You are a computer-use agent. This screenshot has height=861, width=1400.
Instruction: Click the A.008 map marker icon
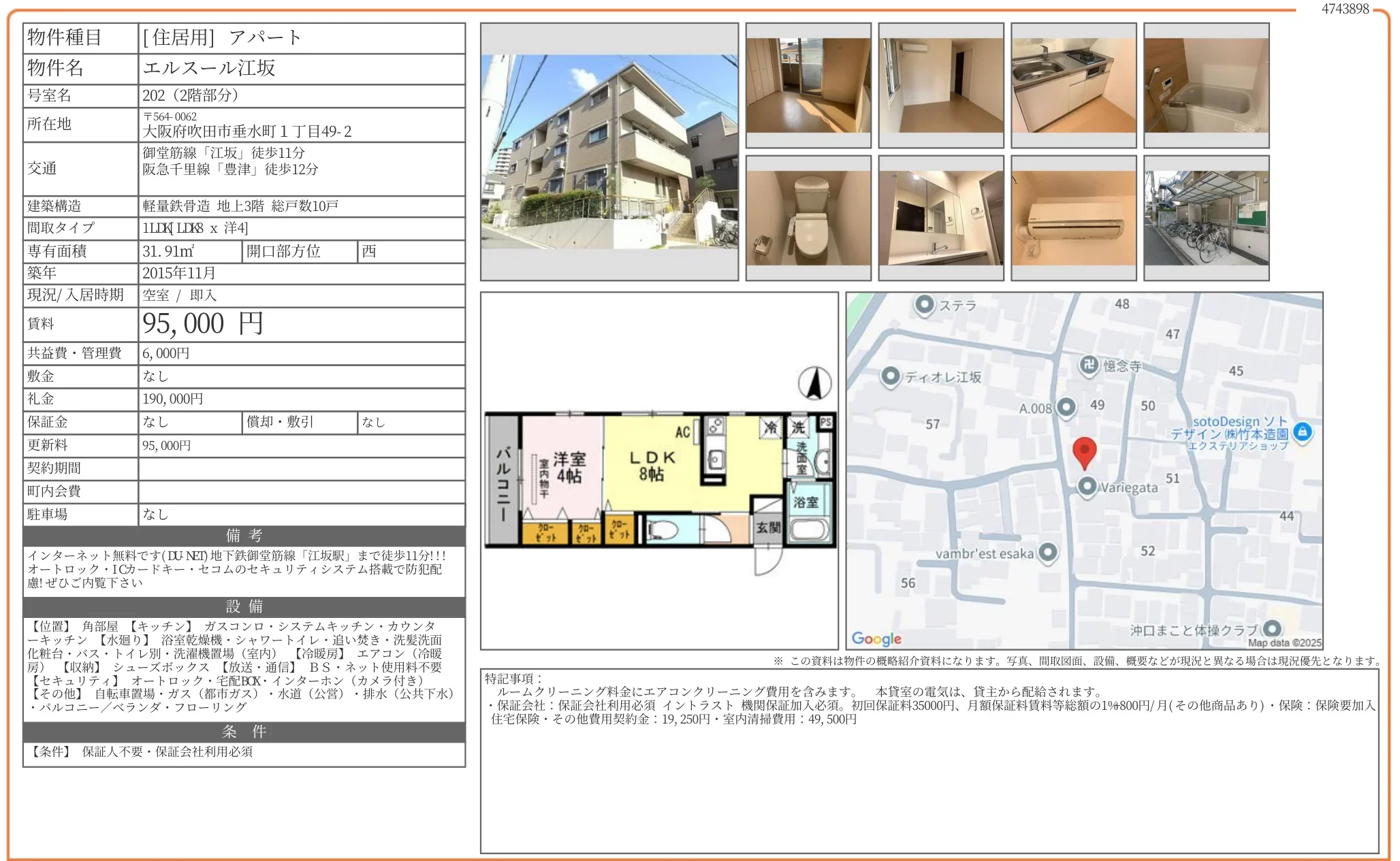[x=1066, y=408]
